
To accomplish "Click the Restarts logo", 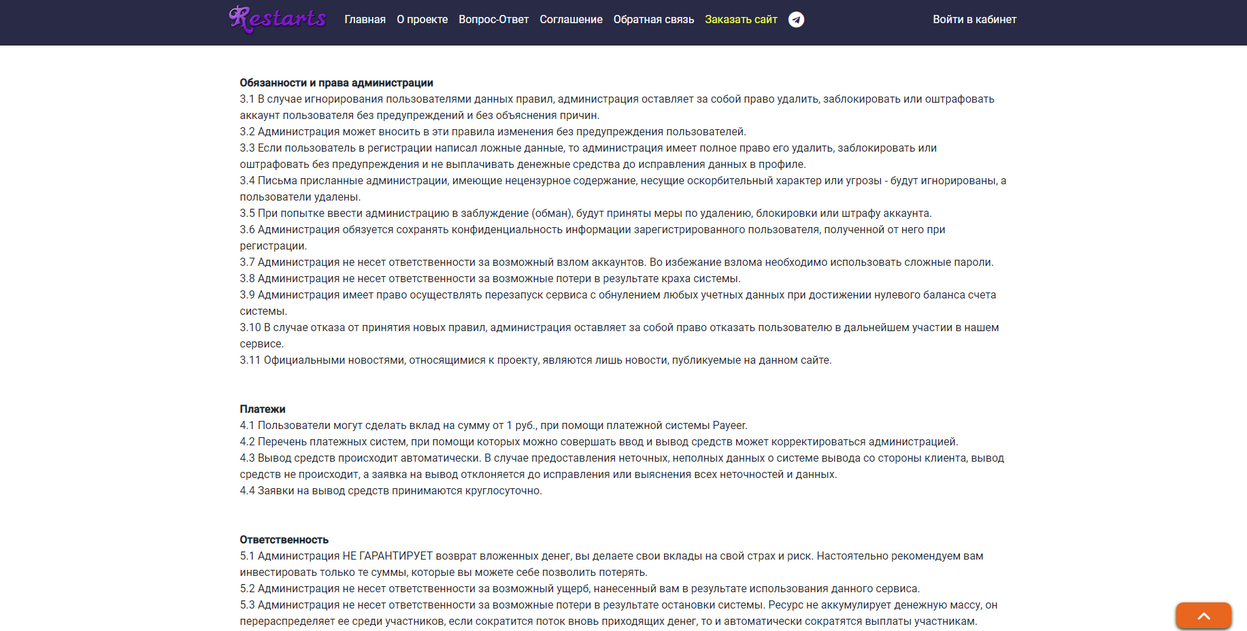I will [x=277, y=19].
